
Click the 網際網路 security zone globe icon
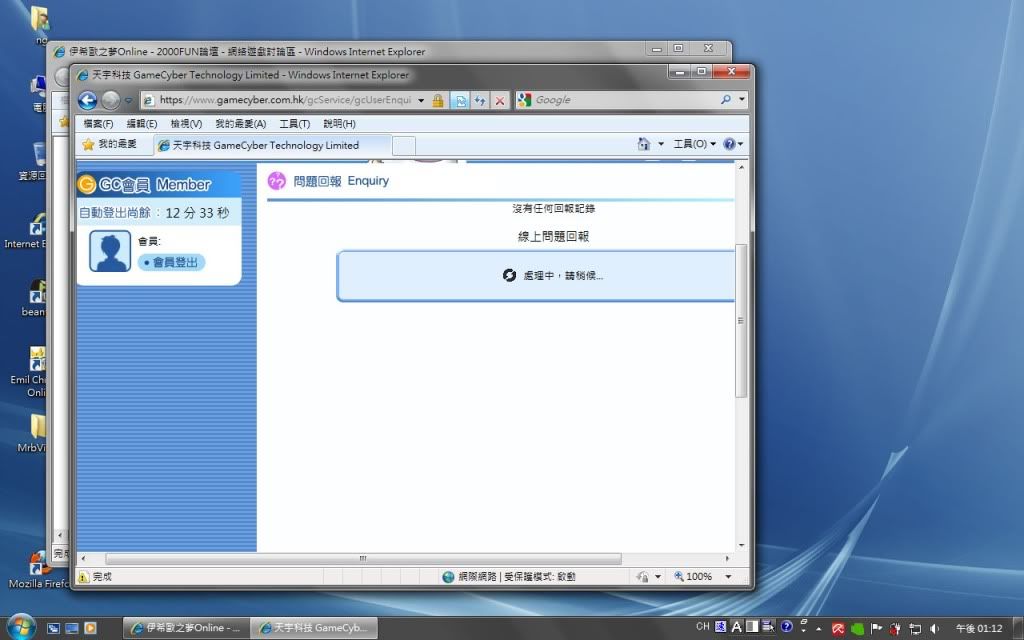[x=448, y=577]
